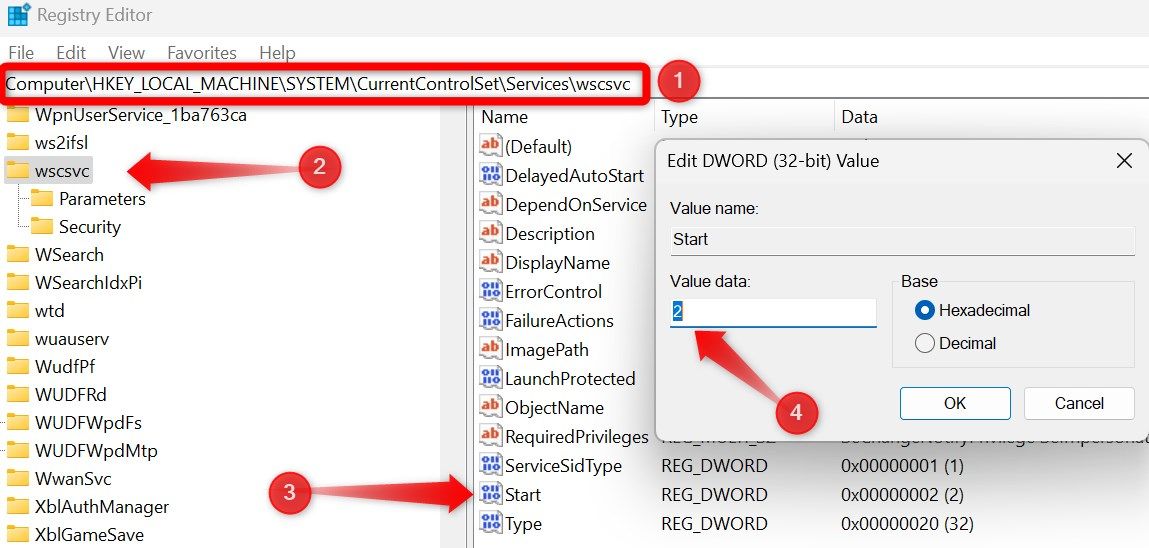Viewport: 1149px width, 548px height.
Task: Select the WSearch folder icon
Action: click(17, 254)
